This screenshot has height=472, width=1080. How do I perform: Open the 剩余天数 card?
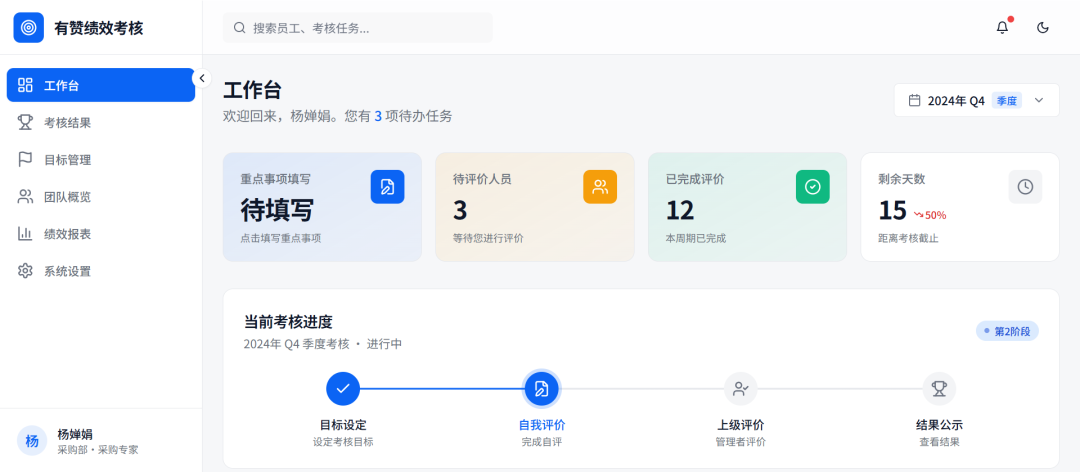(960, 207)
